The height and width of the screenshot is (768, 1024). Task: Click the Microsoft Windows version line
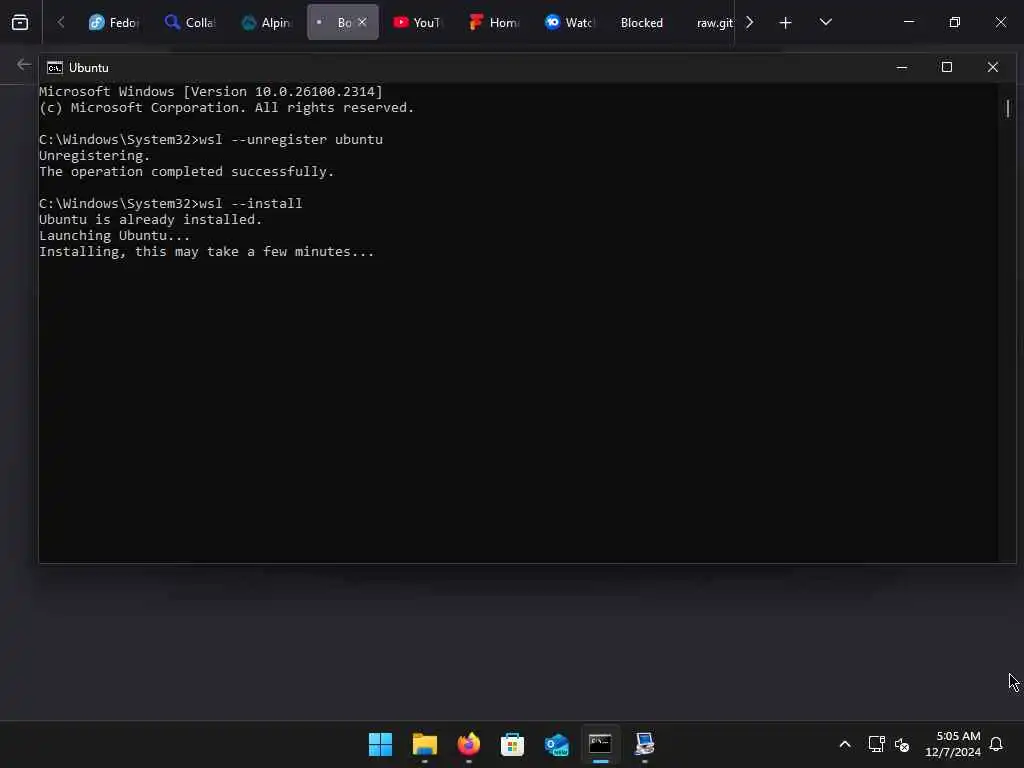coord(211,91)
